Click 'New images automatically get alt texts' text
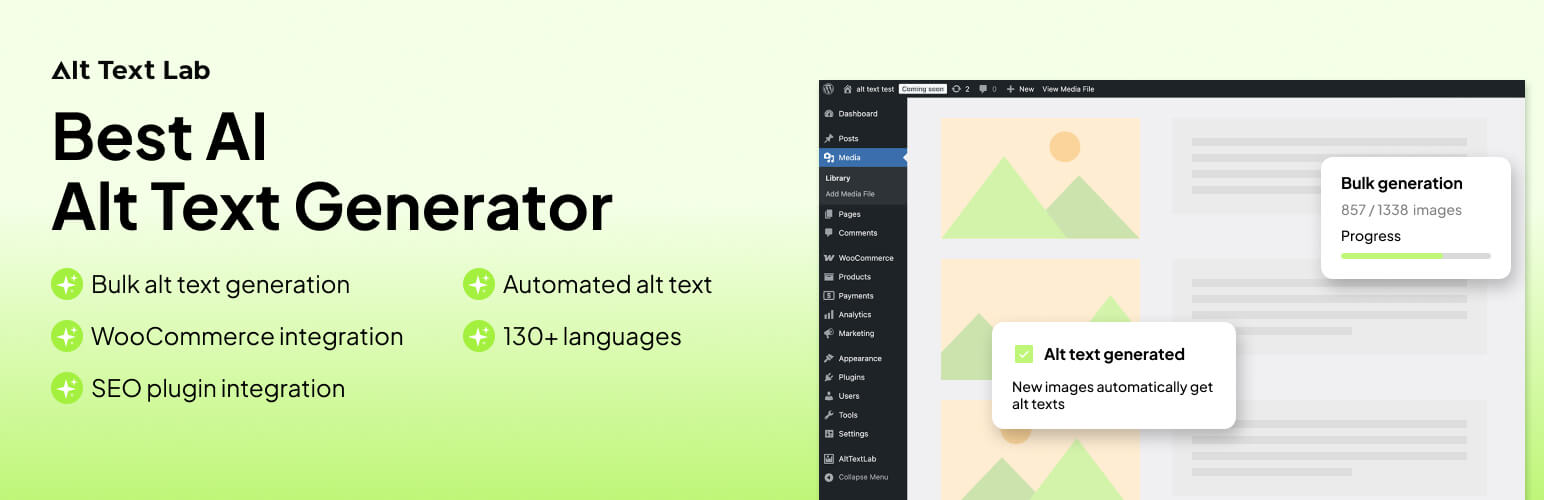The width and height of the screenshot is (1544, 500). tap(1112, 396)
